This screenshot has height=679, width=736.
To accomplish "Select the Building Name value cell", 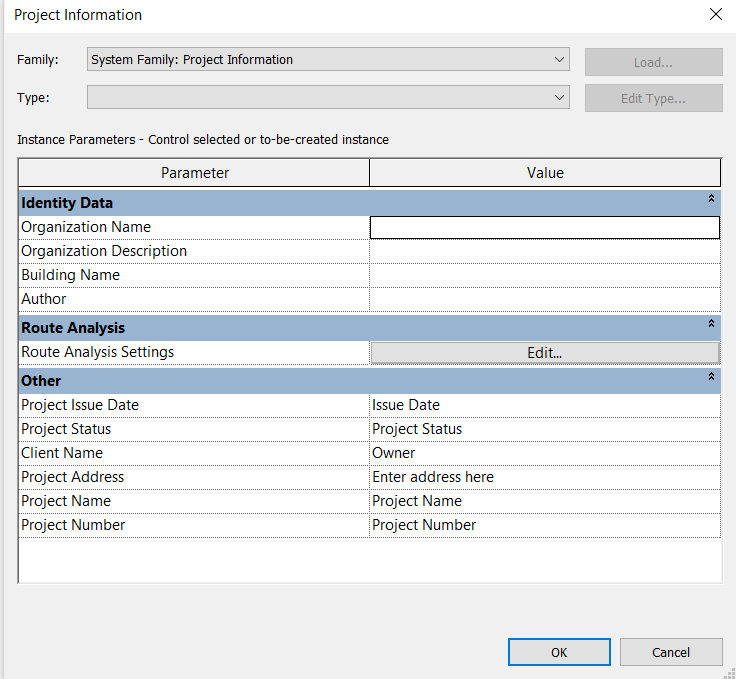I will (x=545, y=275).
